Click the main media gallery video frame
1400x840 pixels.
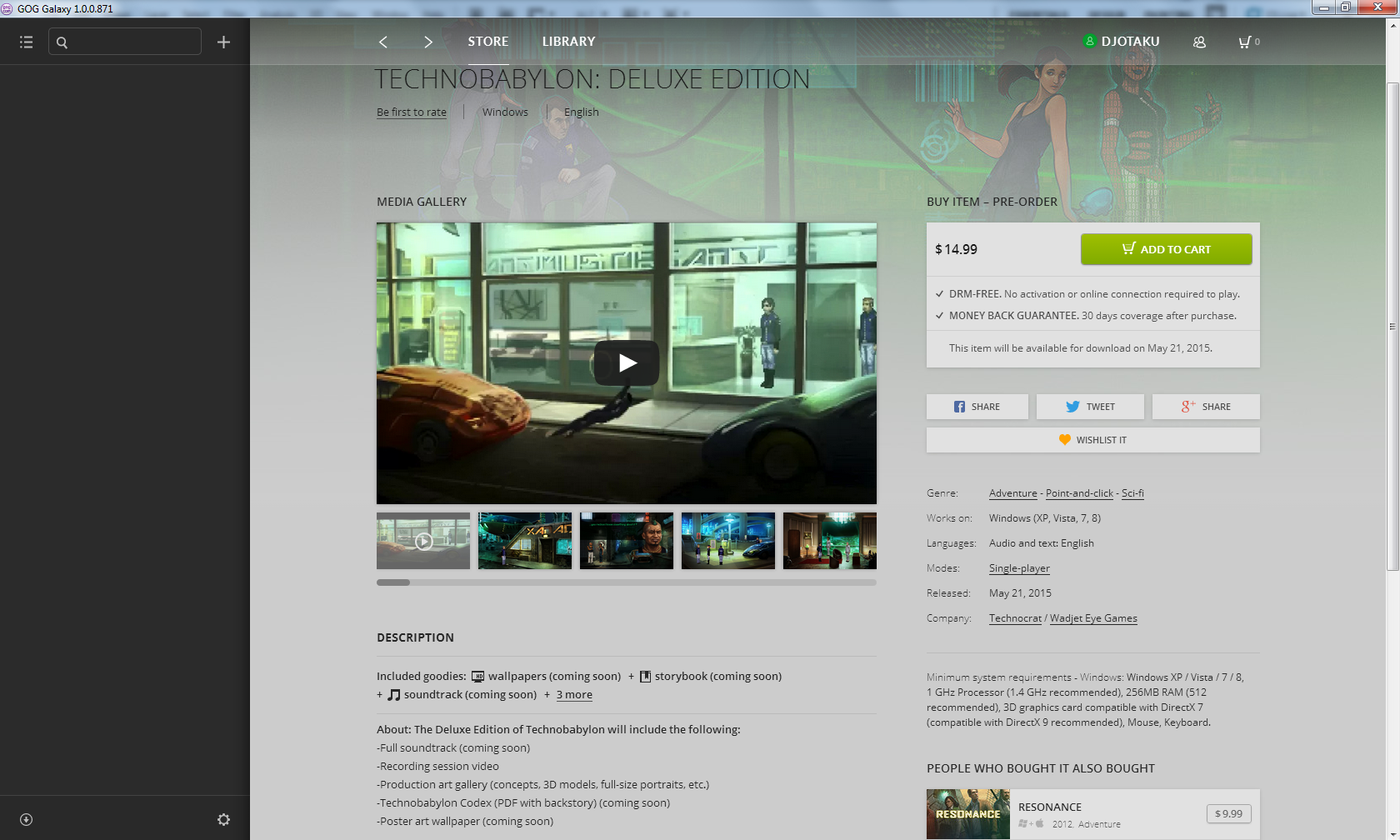627,363
